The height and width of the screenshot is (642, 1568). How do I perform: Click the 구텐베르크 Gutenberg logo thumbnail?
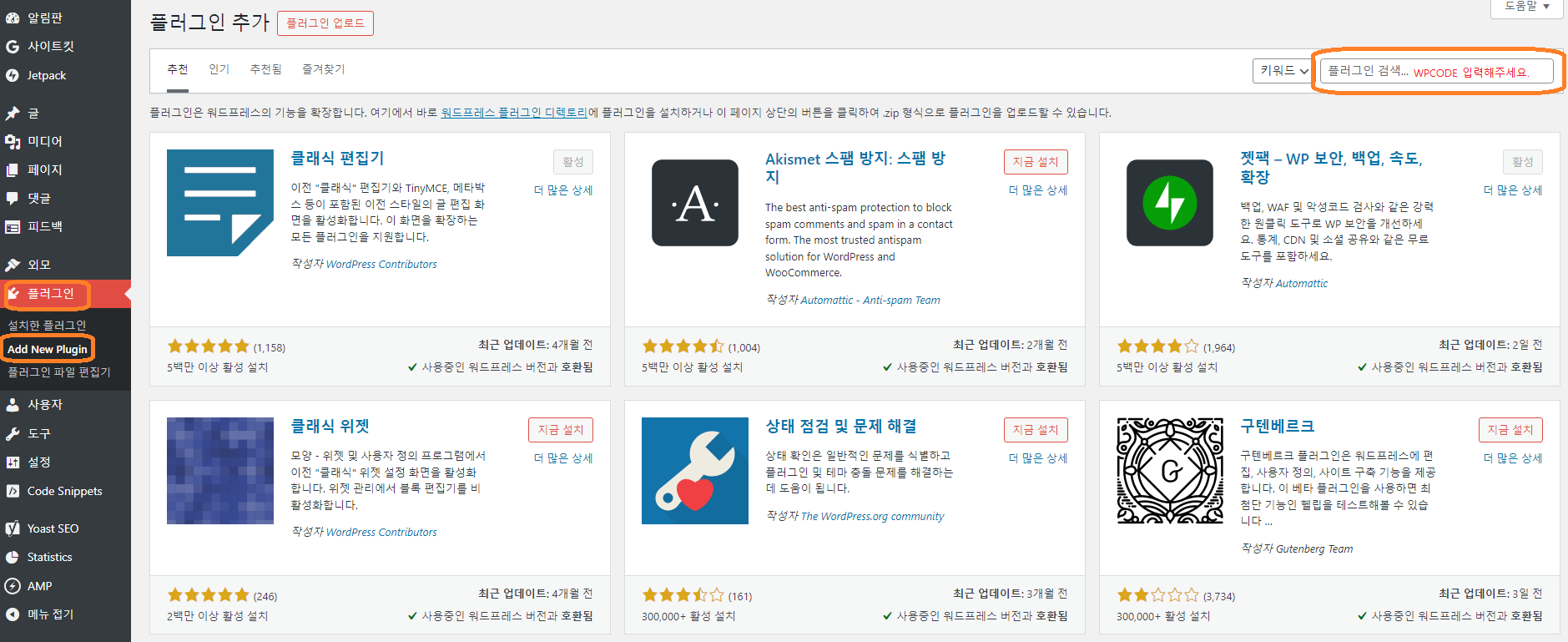point(1170,471)
